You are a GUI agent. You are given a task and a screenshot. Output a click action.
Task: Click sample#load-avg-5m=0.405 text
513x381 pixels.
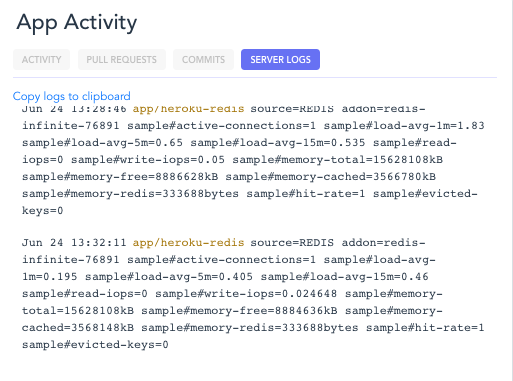click(169, 277)
